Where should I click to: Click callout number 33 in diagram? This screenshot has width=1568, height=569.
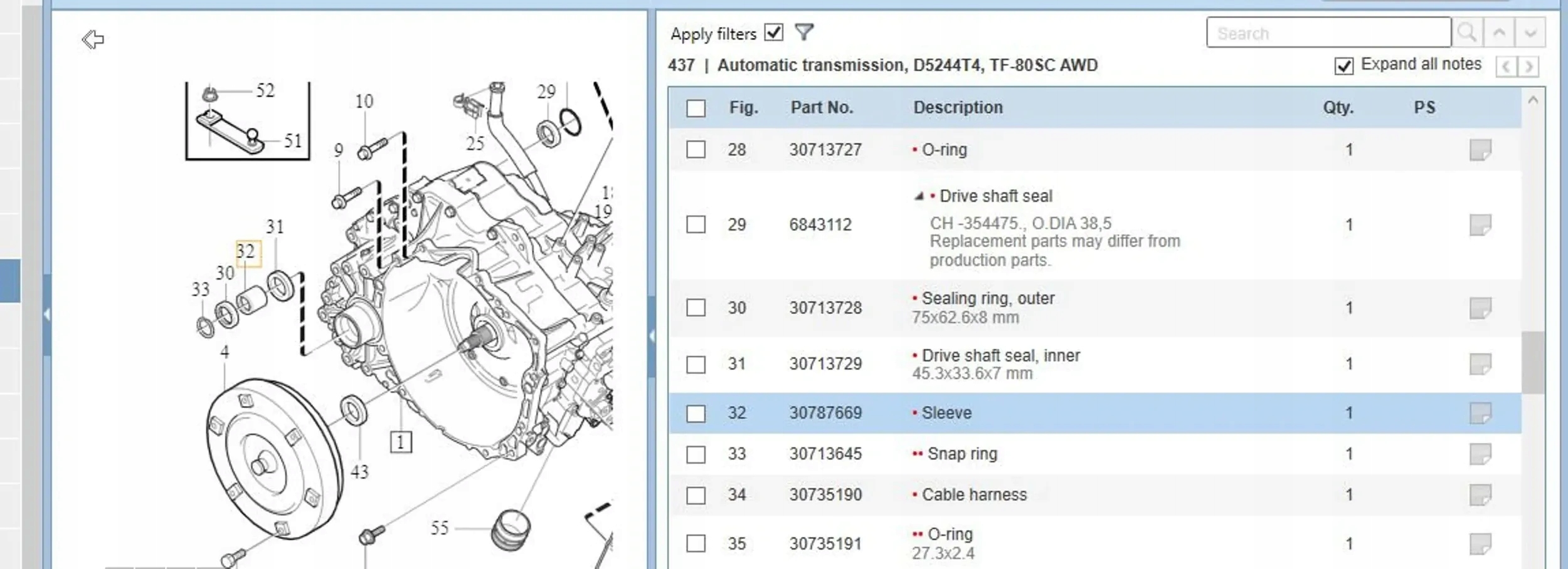click(x=200, y=289)
